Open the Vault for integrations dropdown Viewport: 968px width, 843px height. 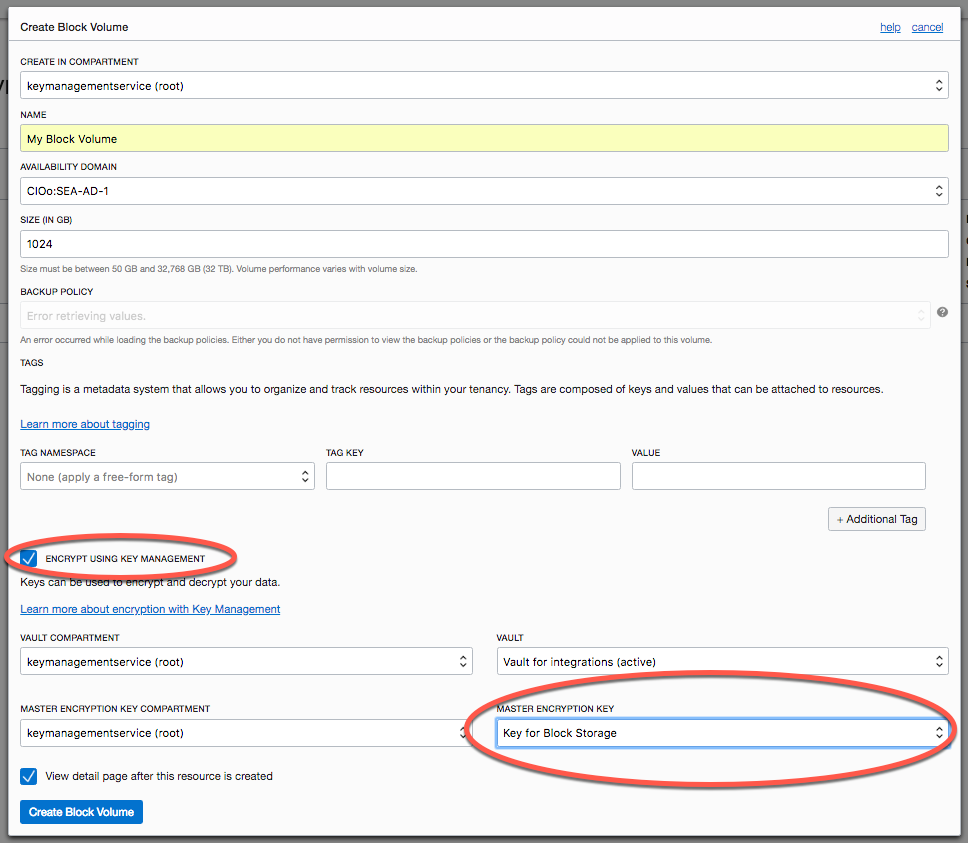722,662
